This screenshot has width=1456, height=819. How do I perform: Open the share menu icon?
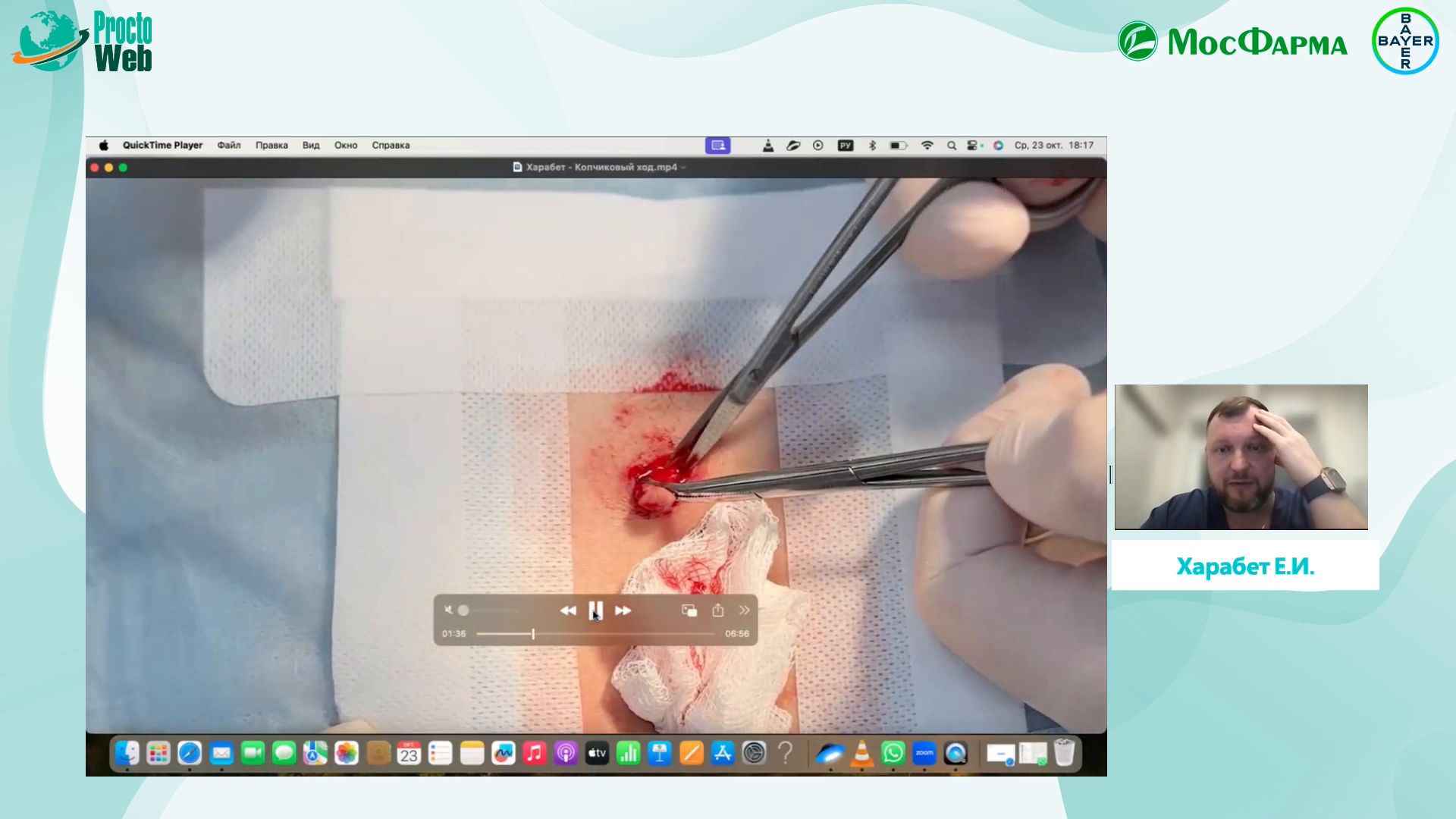pyautogui.click(x=718, y=610)
